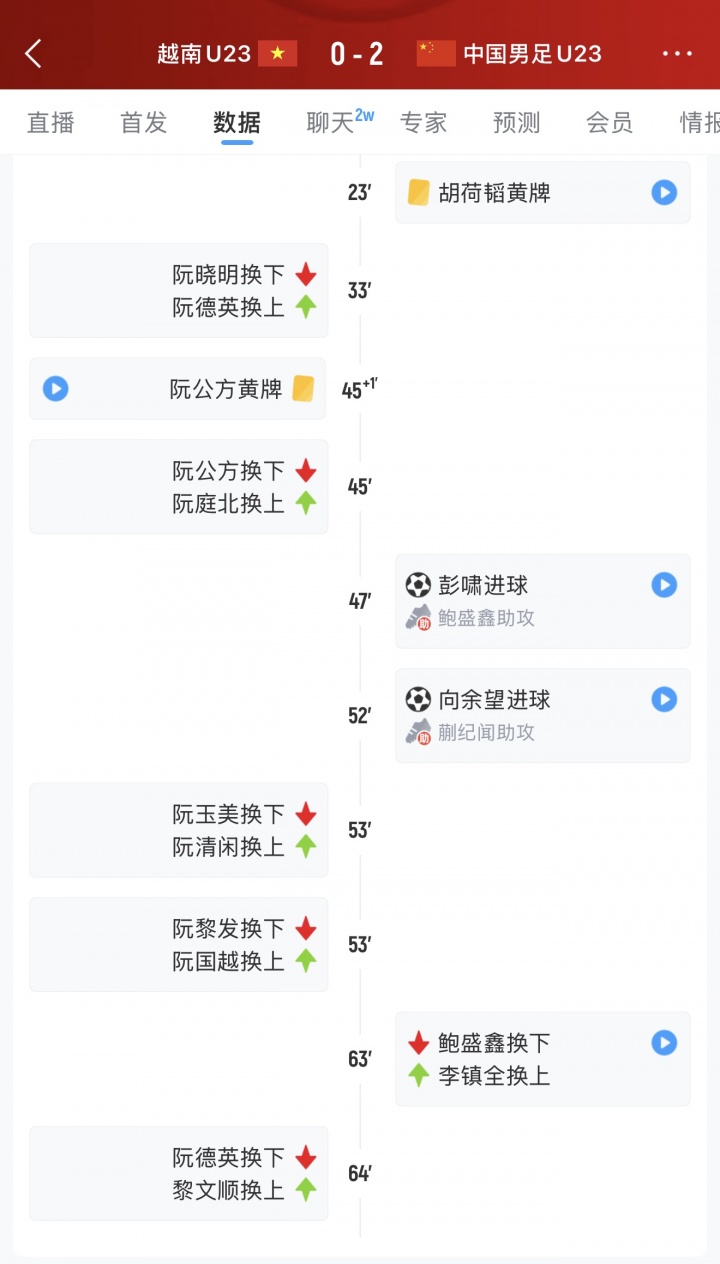
Task: Tap the 0 - 2 match score
Action: coord(357,54)
